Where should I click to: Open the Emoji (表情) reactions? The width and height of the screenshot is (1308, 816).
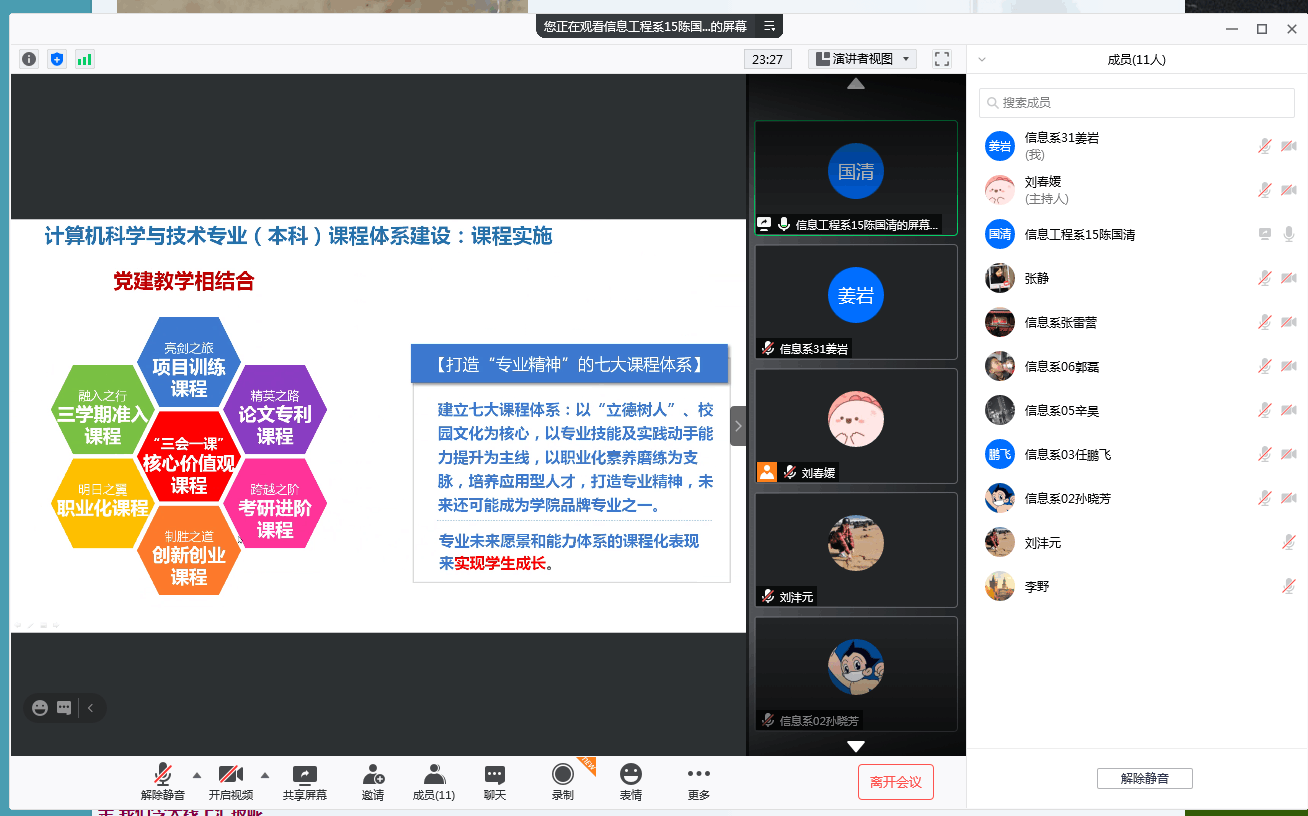tap(630, 782)
